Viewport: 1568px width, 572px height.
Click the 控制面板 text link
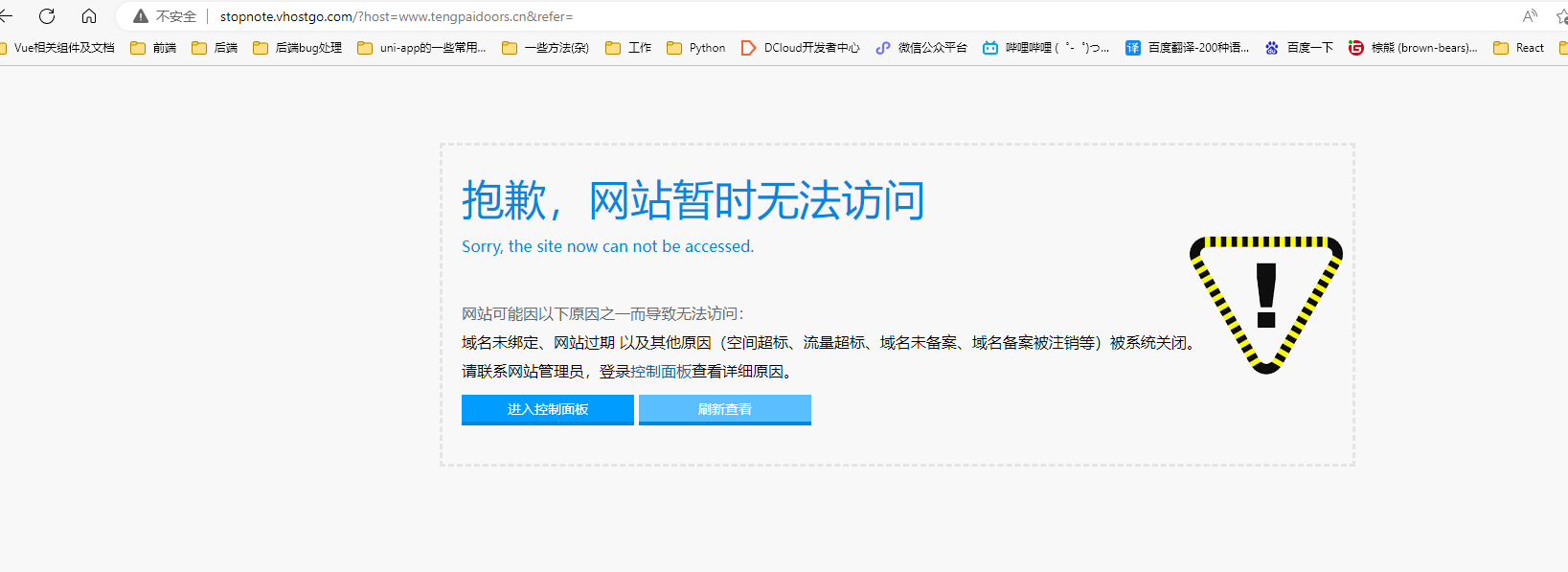click(x=661, y=372)
